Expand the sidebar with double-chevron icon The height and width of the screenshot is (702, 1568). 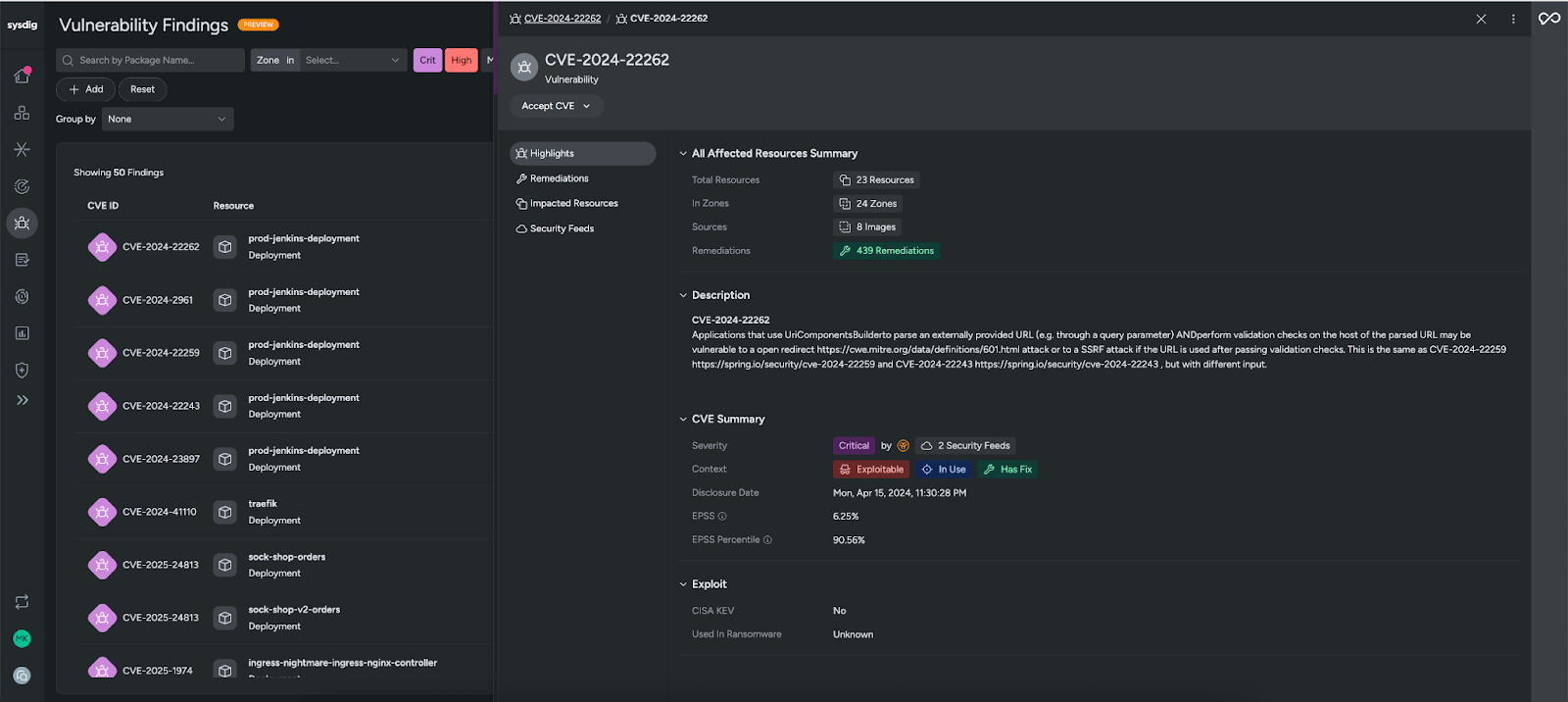point(22,400)
